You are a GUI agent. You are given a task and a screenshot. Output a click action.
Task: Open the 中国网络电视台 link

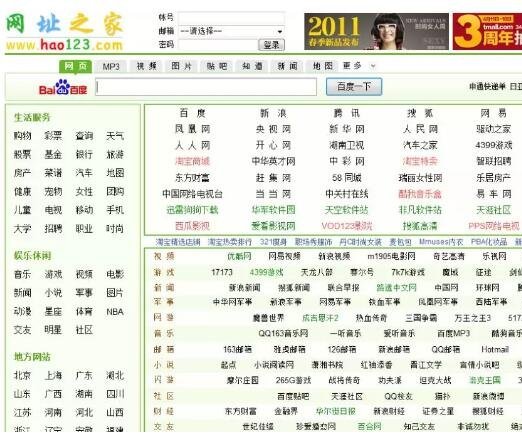[193, 194]
